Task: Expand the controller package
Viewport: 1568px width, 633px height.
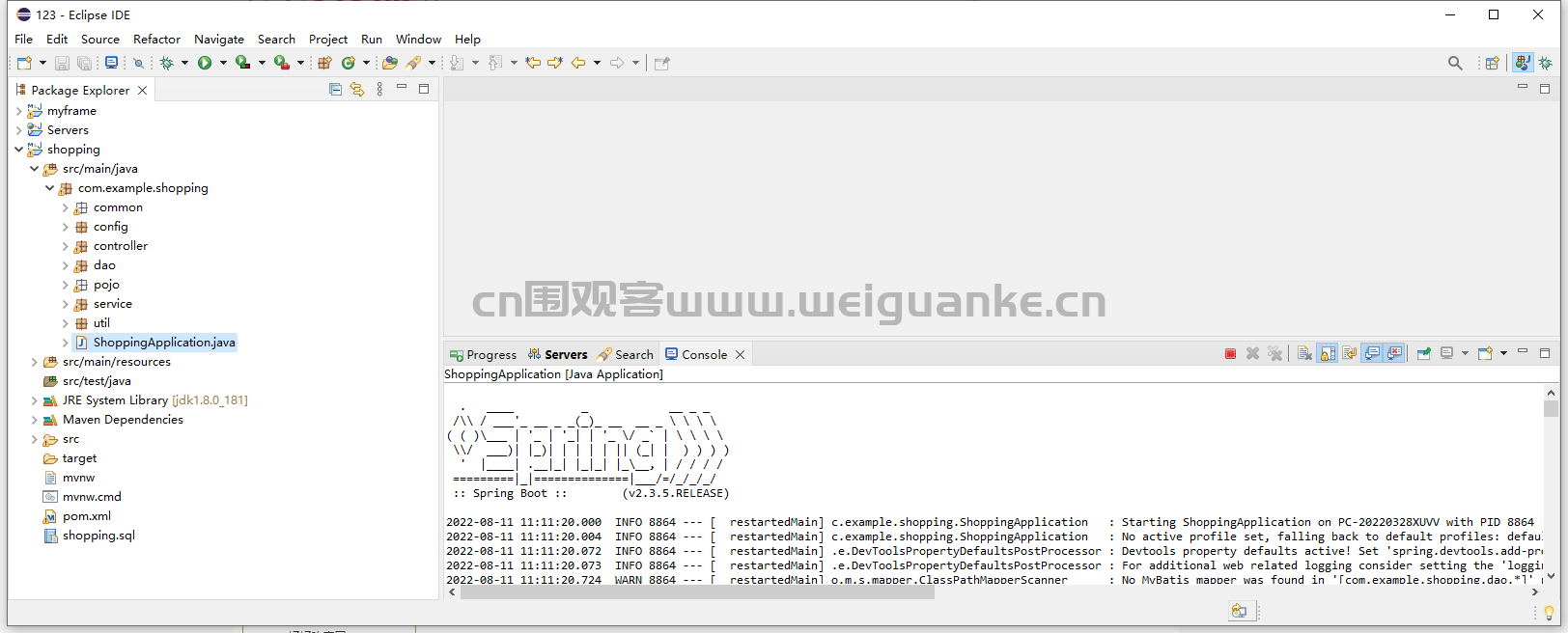Action: 66,246
